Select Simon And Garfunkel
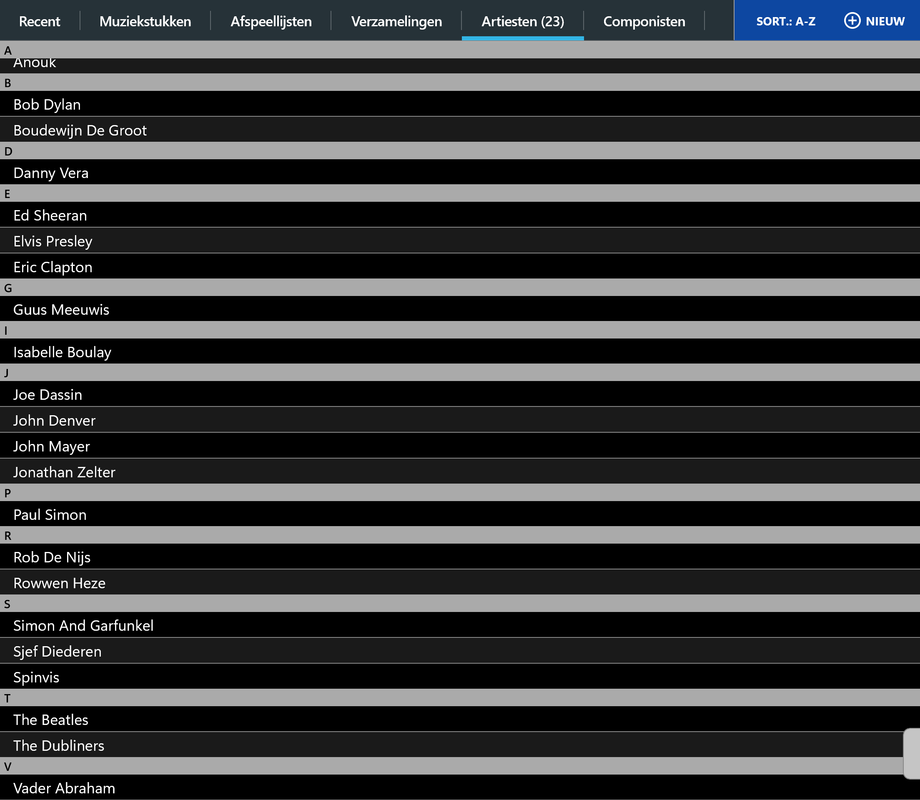The image size is (920, 800). (460, 625)
